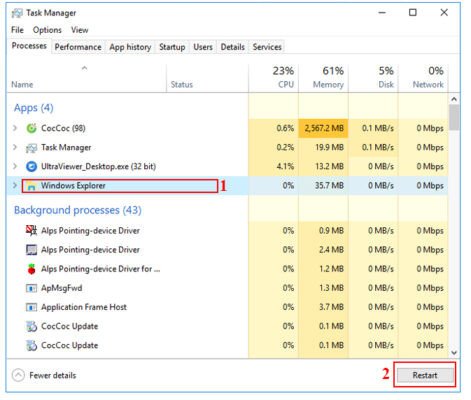Click the Windows Explorer folder icon

click(31, 186)
